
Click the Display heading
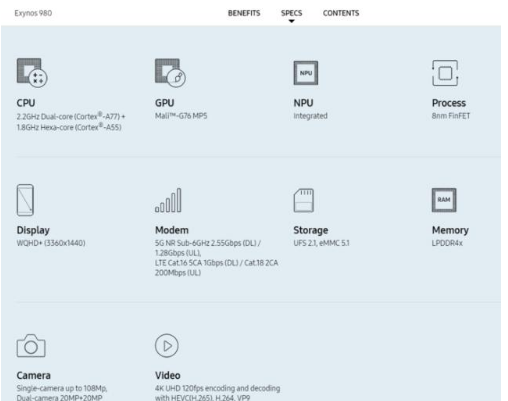[x=33, y=230]
